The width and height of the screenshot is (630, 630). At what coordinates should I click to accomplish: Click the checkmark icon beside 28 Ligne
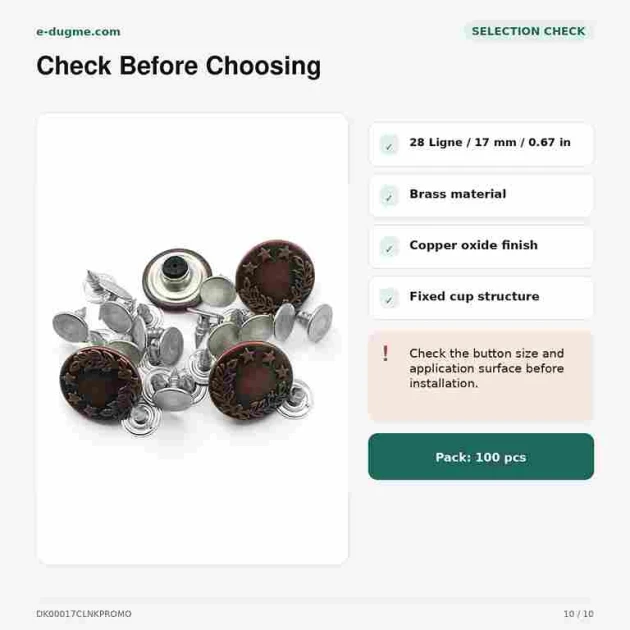tap(389, 145)
